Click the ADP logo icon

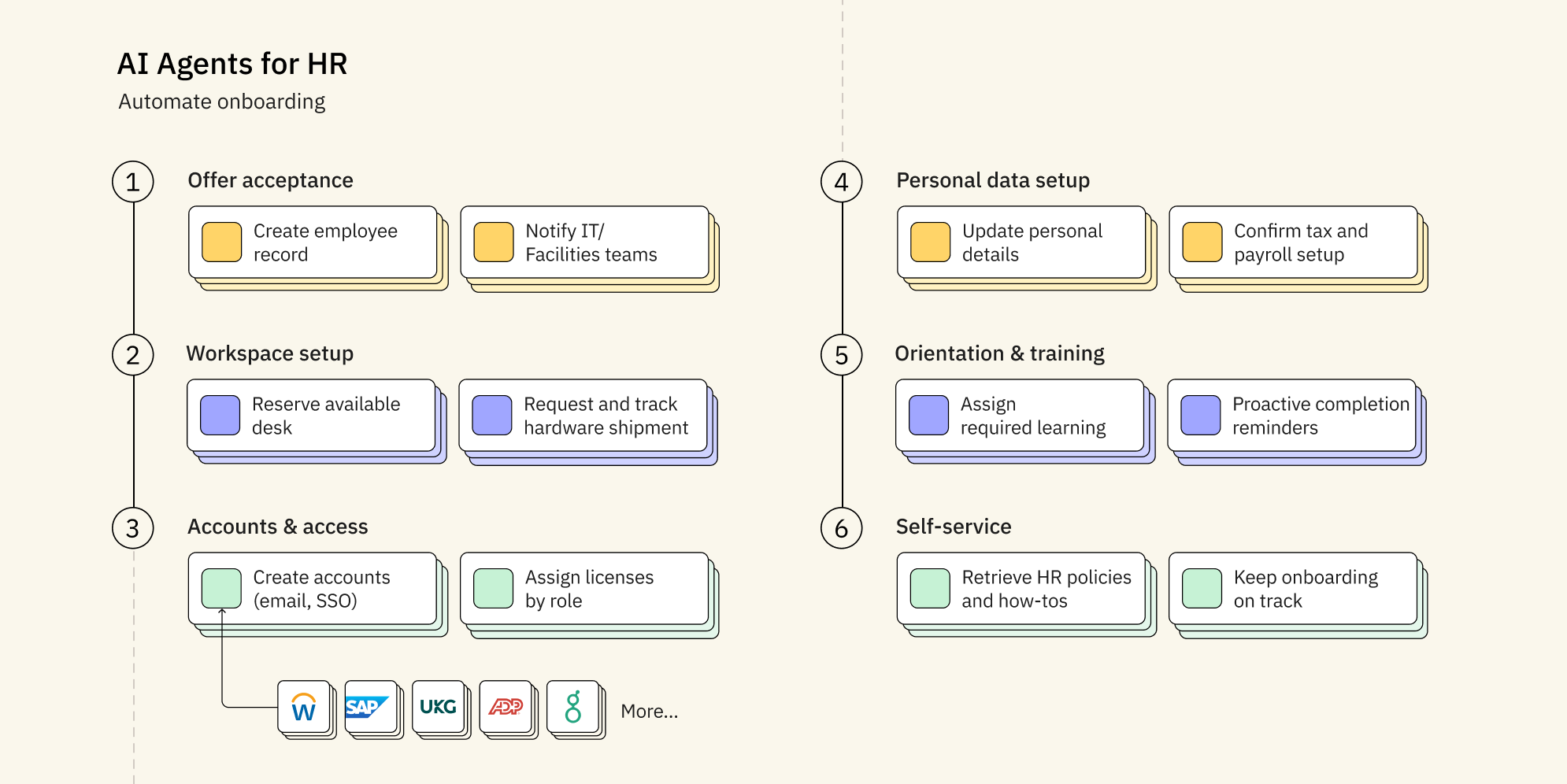[x=506, y=708]
